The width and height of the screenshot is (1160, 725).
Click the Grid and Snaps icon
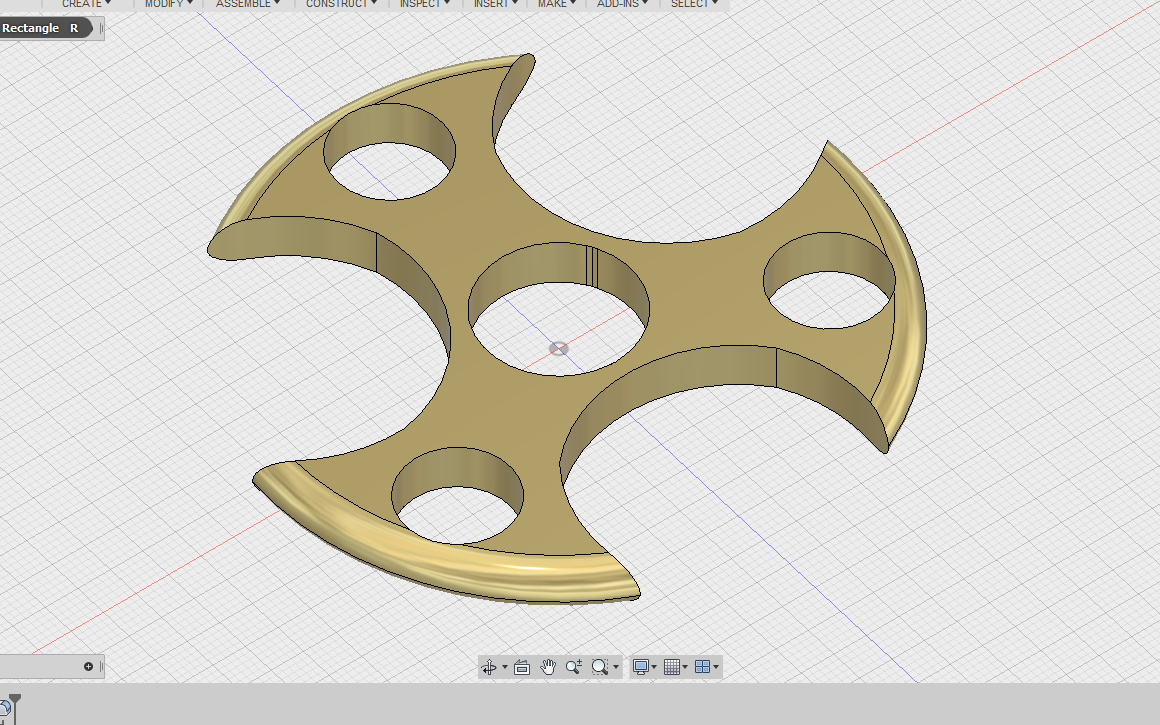point(670,667)
